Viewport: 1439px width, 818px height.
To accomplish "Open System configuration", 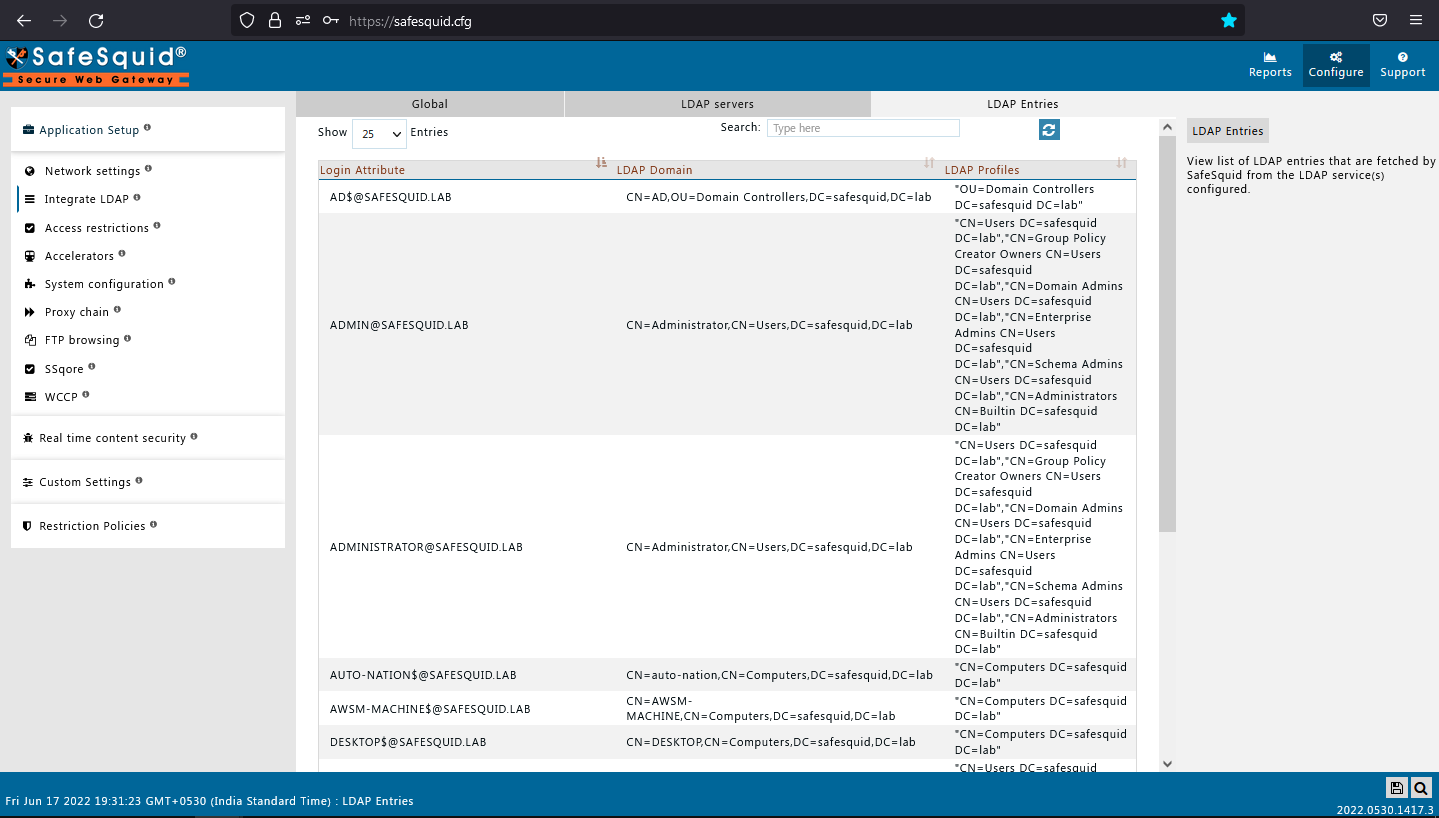I will [104, 284].
